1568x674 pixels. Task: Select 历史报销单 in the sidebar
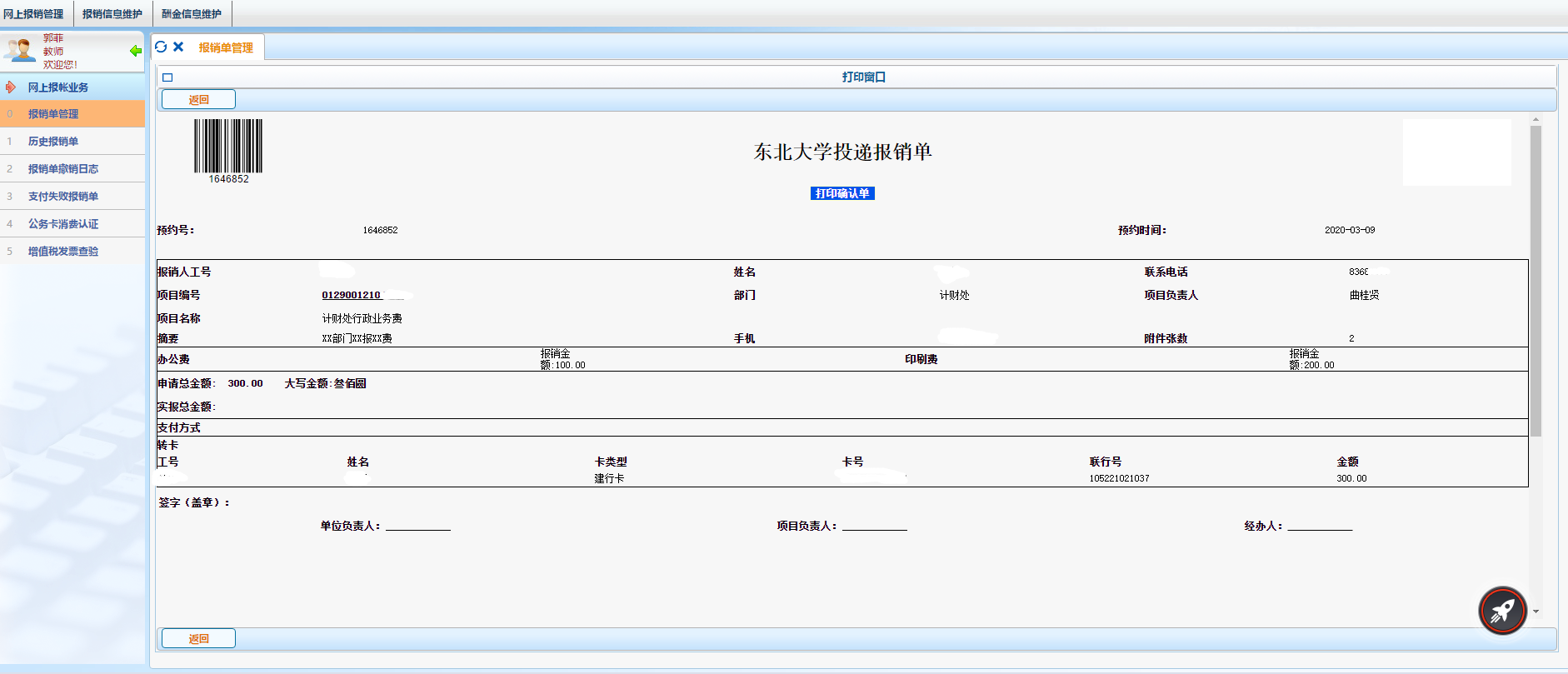point(53,142)
